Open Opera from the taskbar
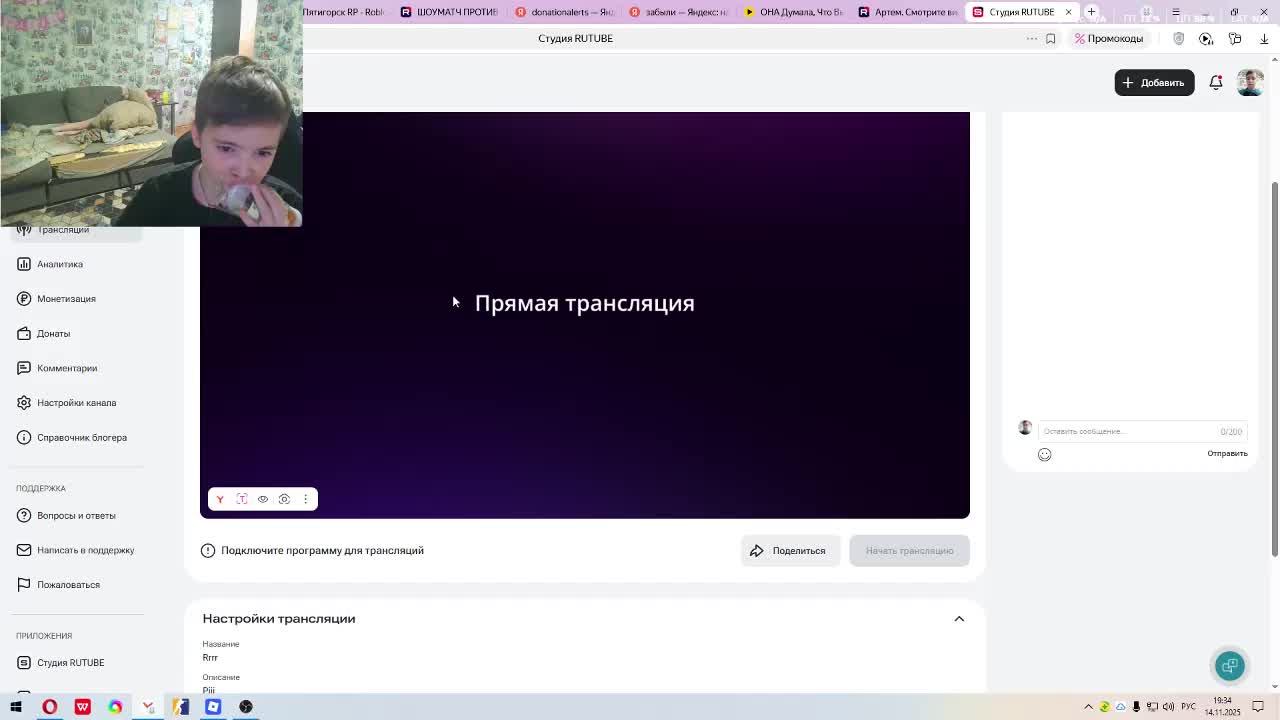1280x720 pixels. click(x=49, y=707)
